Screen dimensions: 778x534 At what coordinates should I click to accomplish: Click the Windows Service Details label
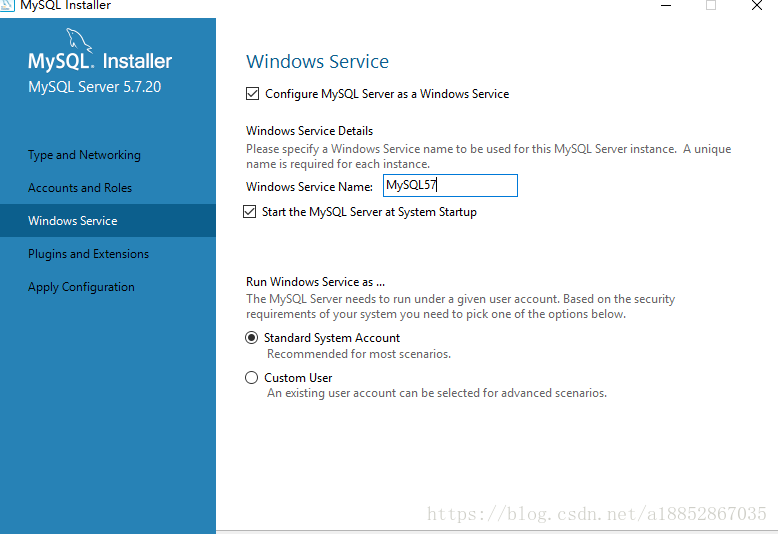point(309,131)
